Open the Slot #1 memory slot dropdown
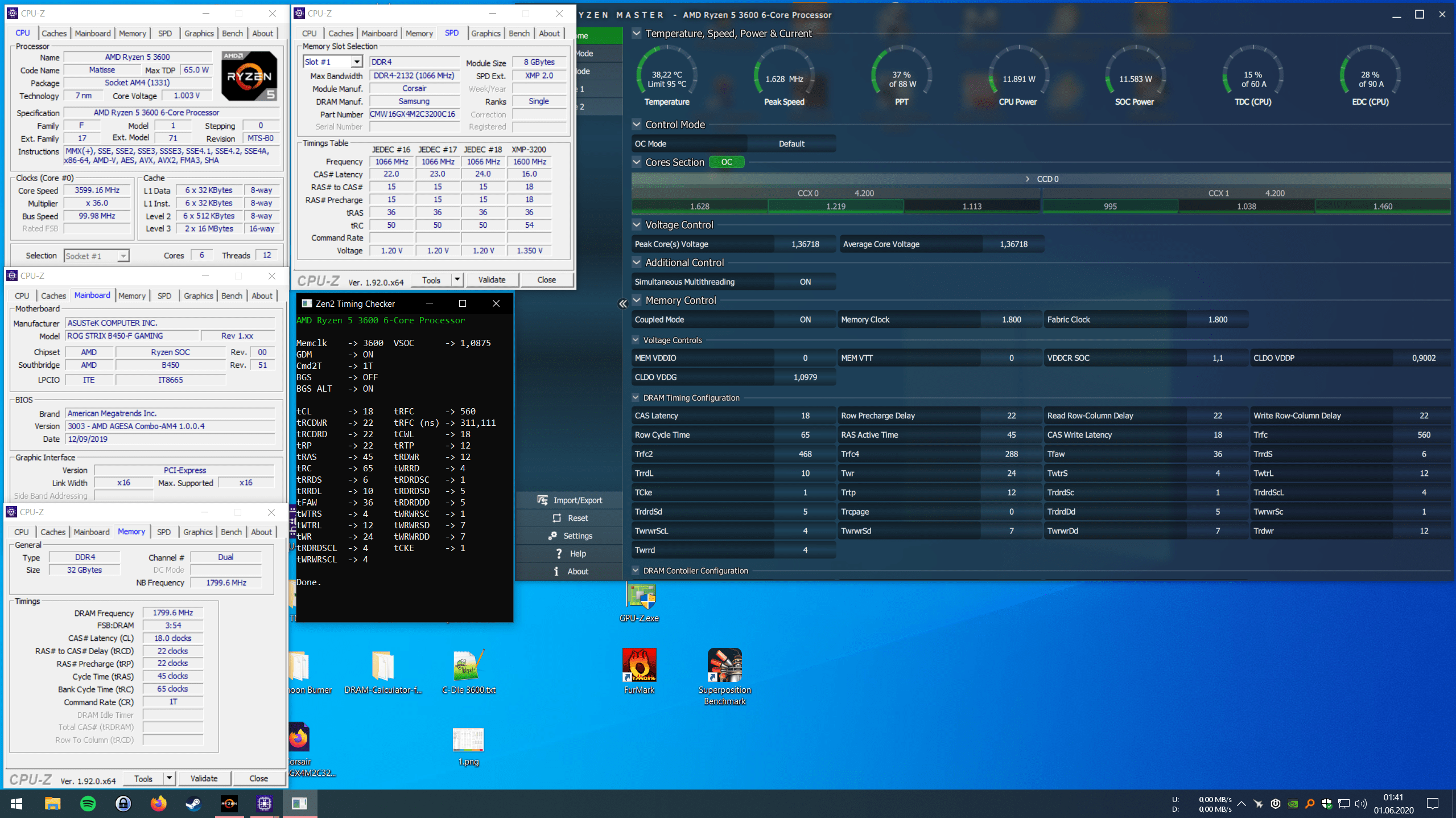The width and height of the screenshot is (1456, 818). tap(356, 62)
